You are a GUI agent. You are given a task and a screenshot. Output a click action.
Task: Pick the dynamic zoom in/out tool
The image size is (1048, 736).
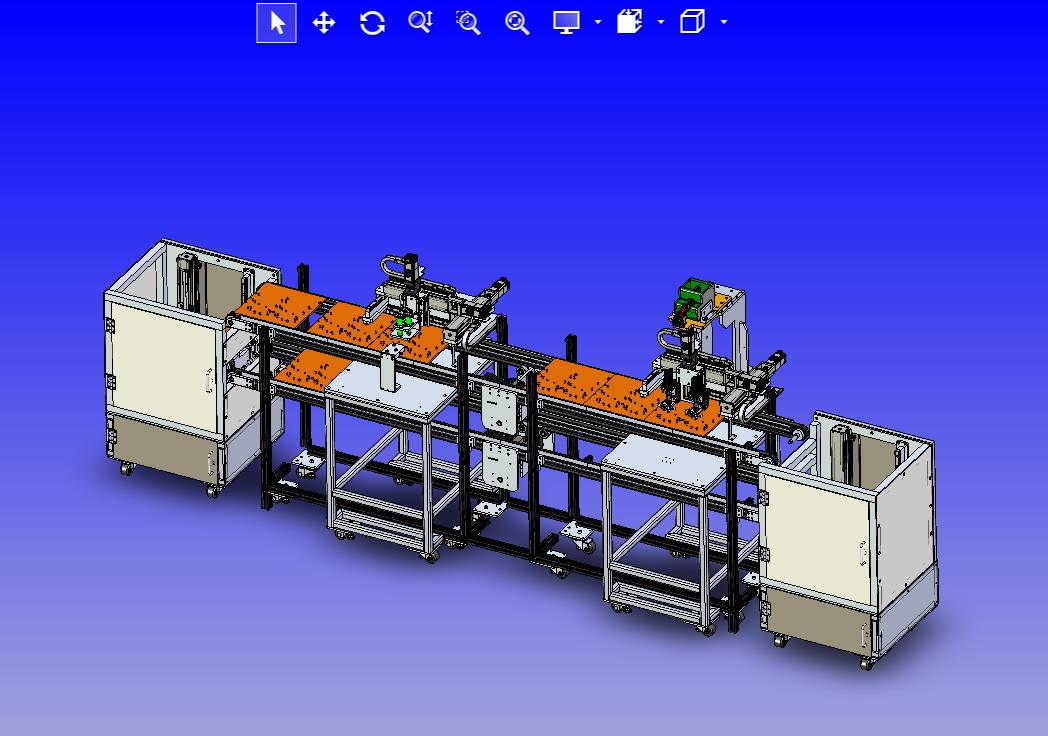point(421,22)
